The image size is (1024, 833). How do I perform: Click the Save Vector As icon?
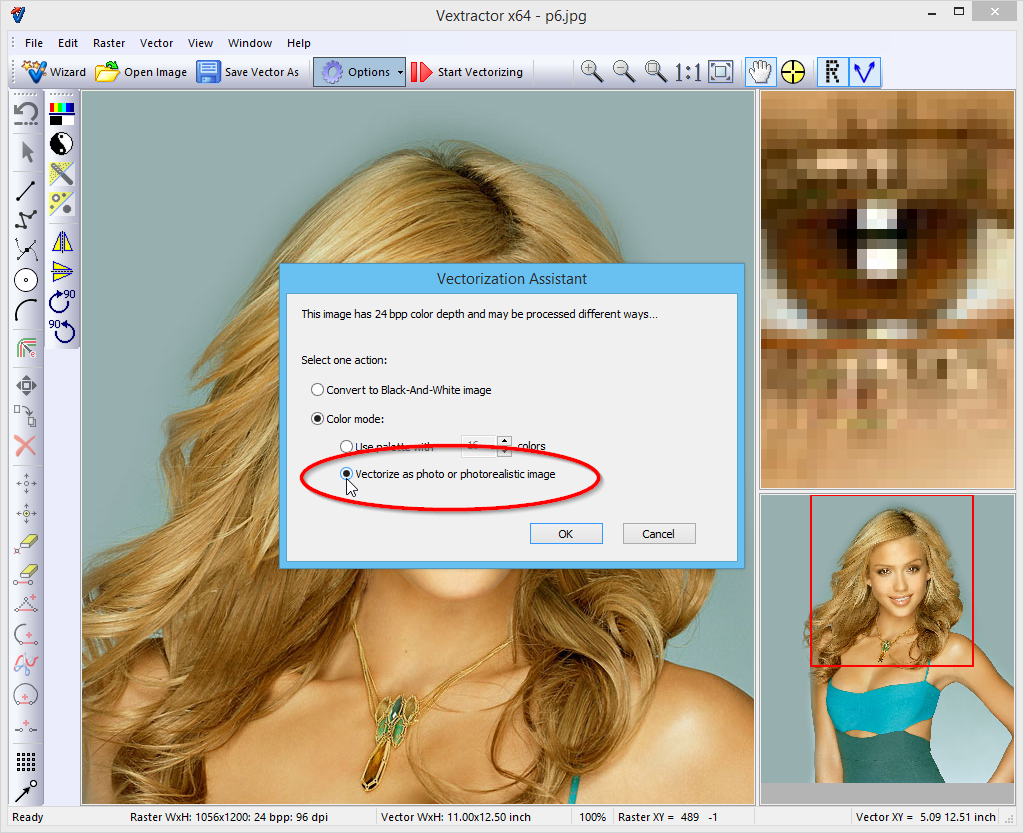[x=209, y=72]
